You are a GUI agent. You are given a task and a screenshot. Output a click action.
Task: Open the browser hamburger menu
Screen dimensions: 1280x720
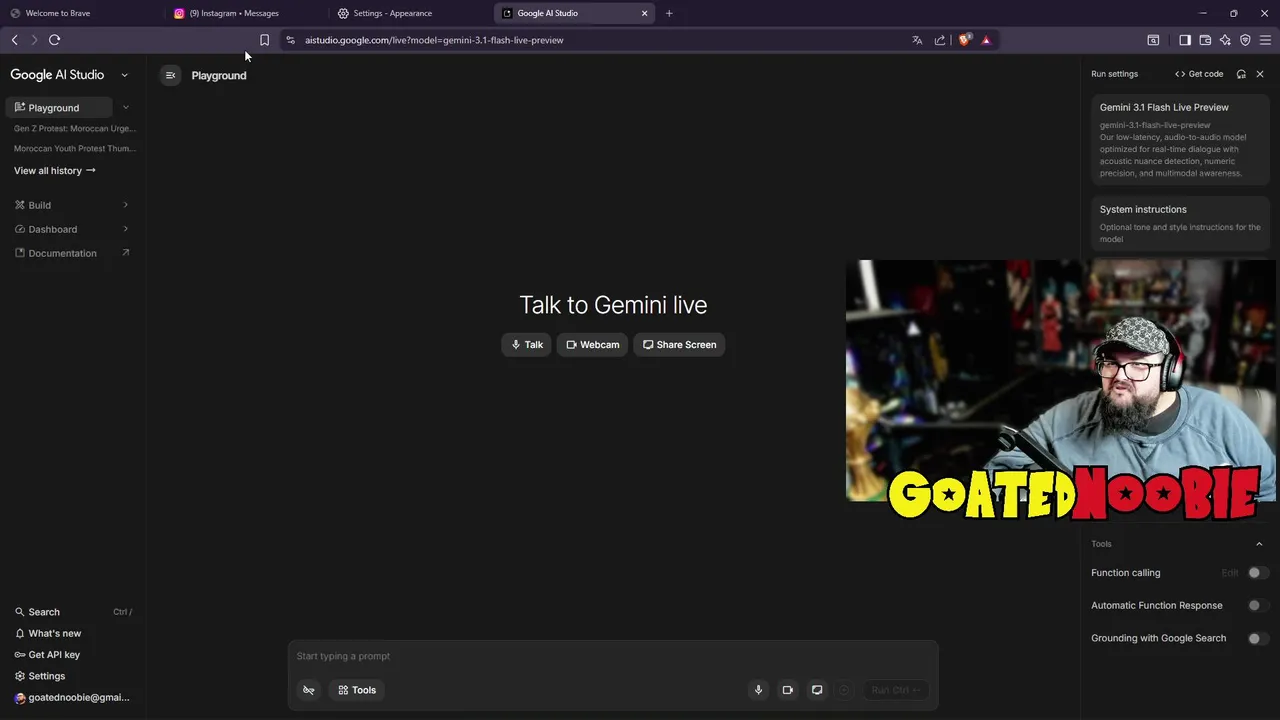1265,40
